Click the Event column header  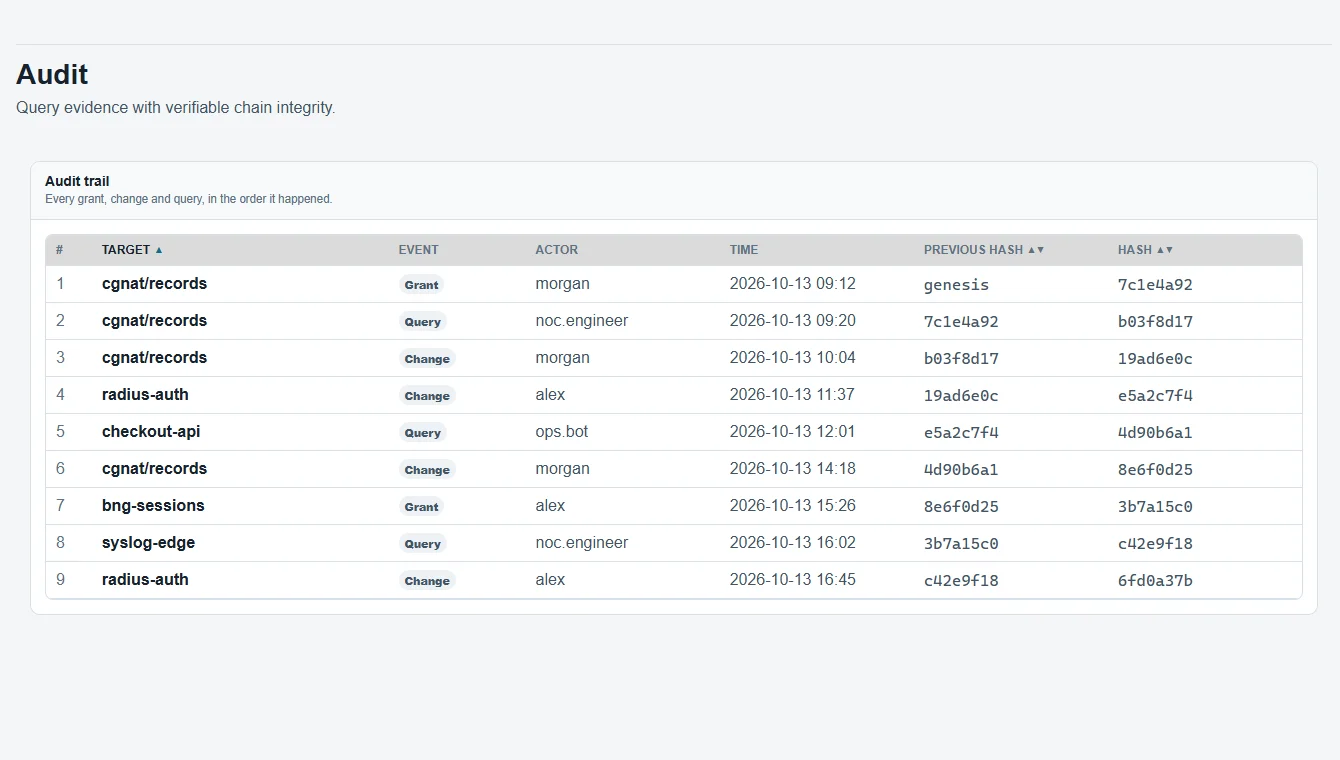(418, 250)
